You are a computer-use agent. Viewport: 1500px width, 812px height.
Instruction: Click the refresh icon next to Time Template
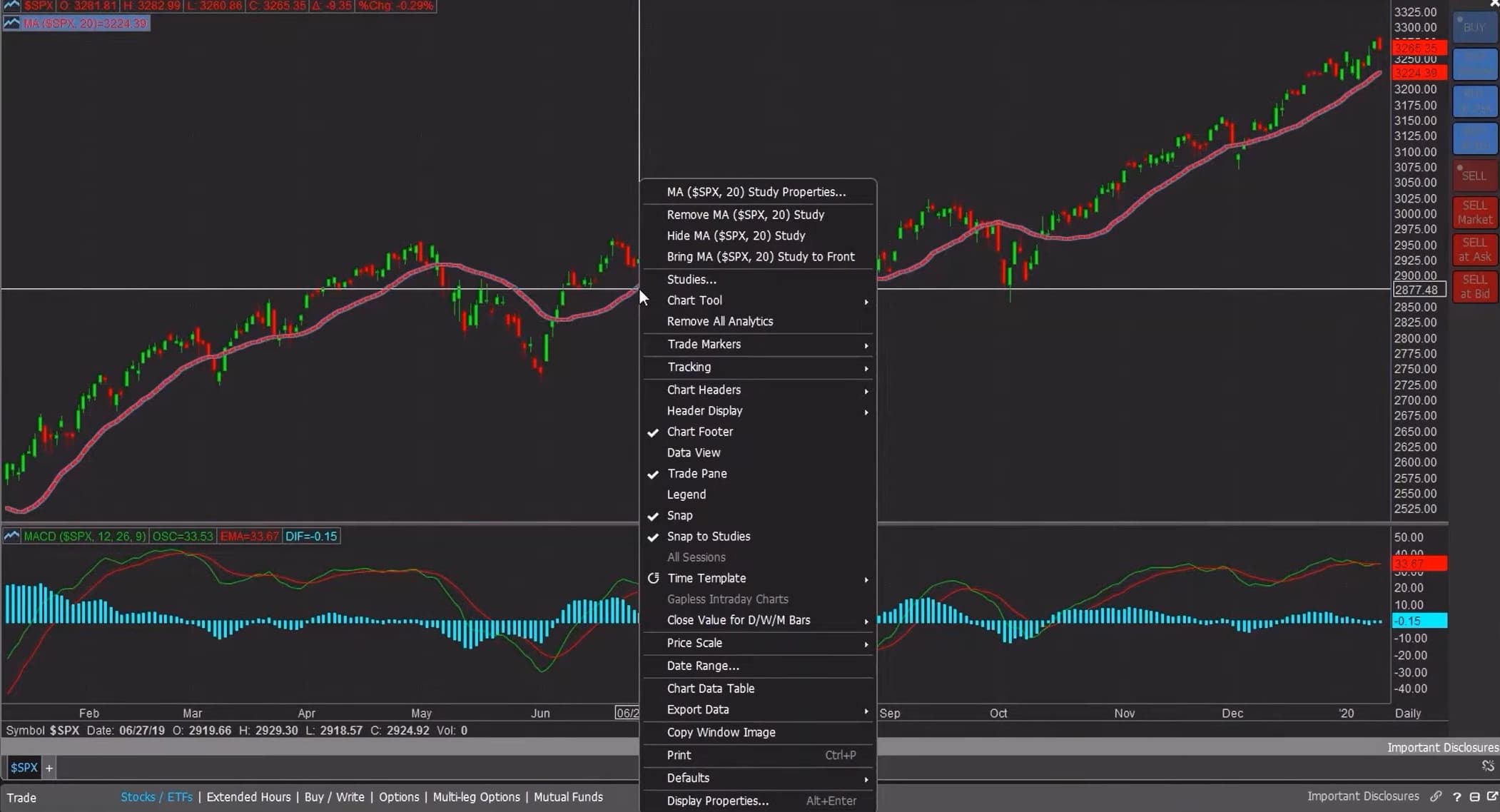coord(653,578)
